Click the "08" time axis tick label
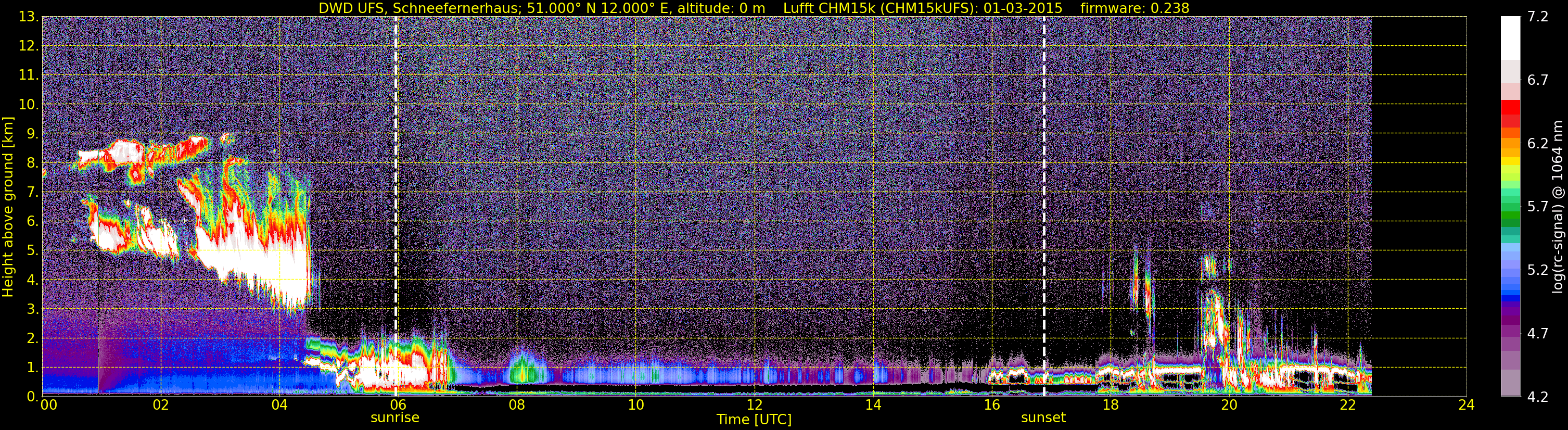The image size is (1568, 430). tap(517, 406)
